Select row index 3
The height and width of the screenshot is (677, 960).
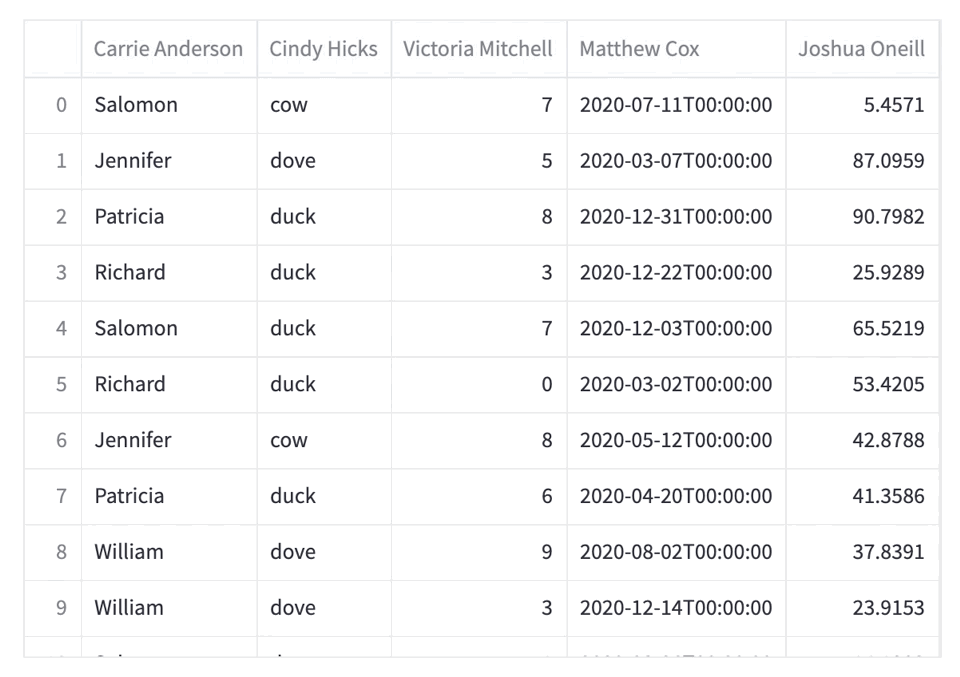tap(53, 273)
